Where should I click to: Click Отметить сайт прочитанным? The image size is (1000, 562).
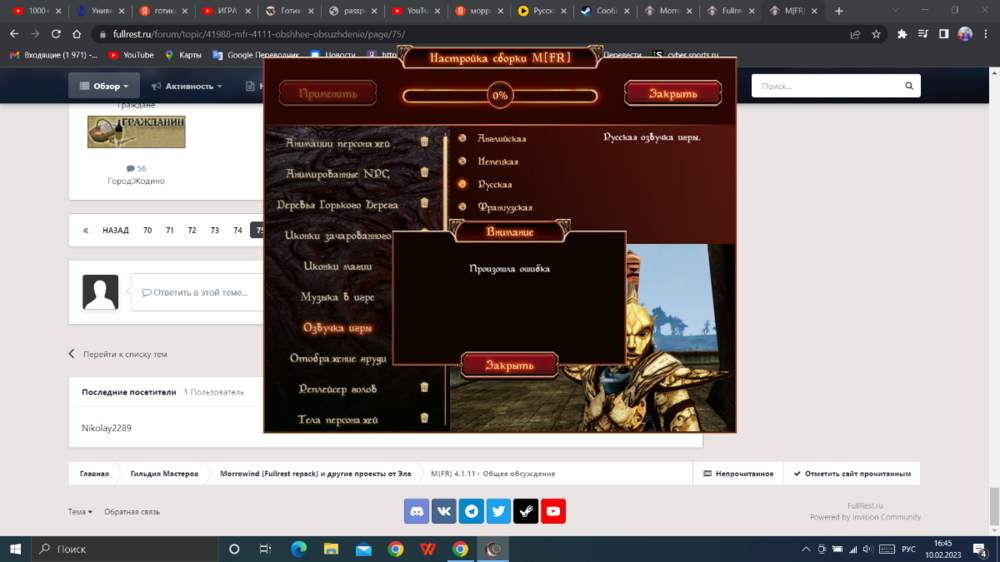(x=852, y=473)
